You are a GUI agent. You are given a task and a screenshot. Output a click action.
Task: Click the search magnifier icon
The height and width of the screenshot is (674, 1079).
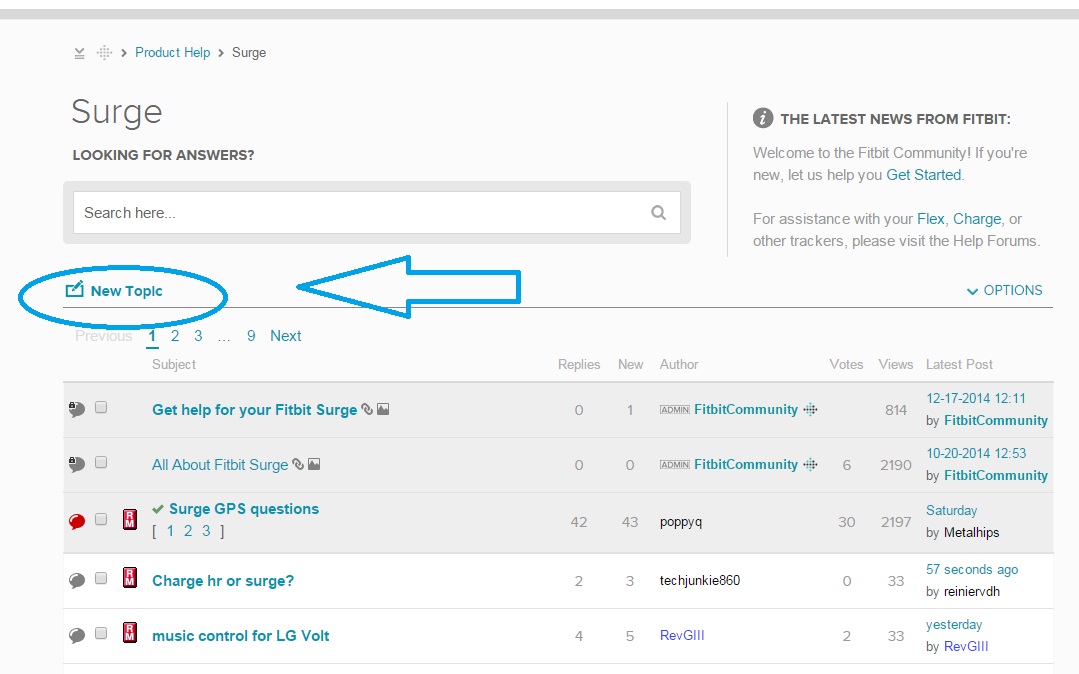pyautogui.click(x=658, y=212)
